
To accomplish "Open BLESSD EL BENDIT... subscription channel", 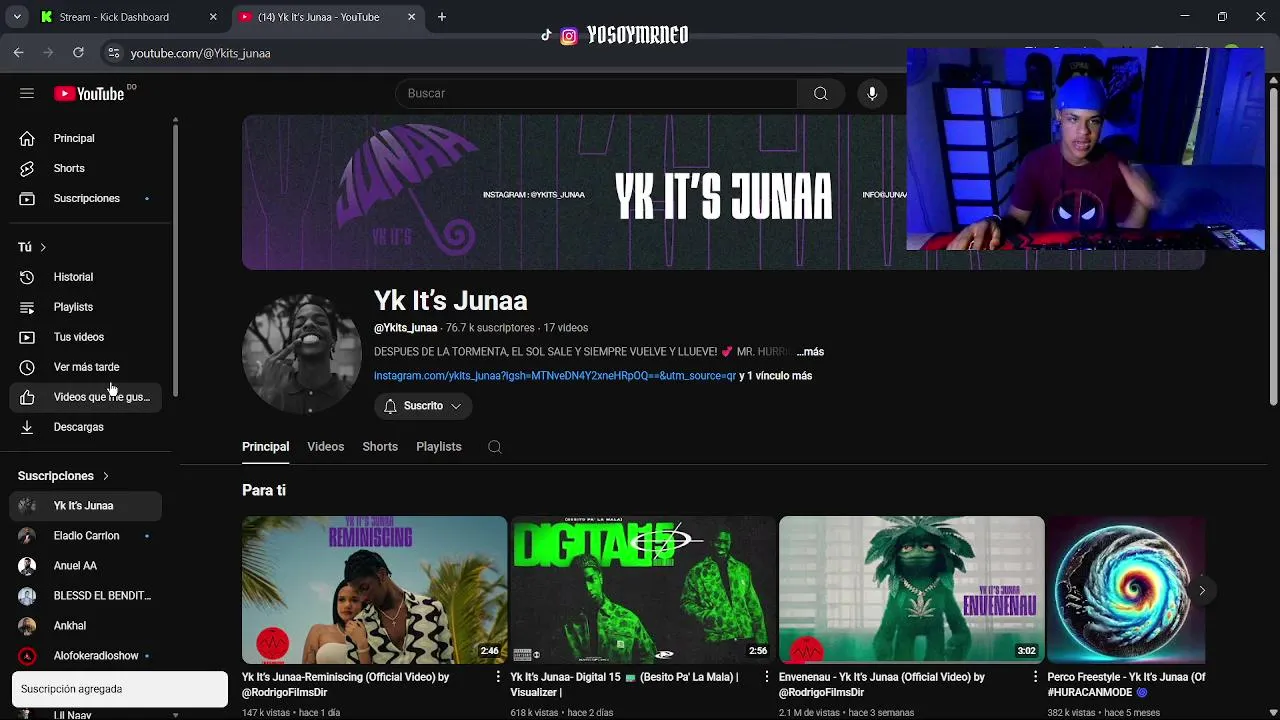I will (86, 596).
